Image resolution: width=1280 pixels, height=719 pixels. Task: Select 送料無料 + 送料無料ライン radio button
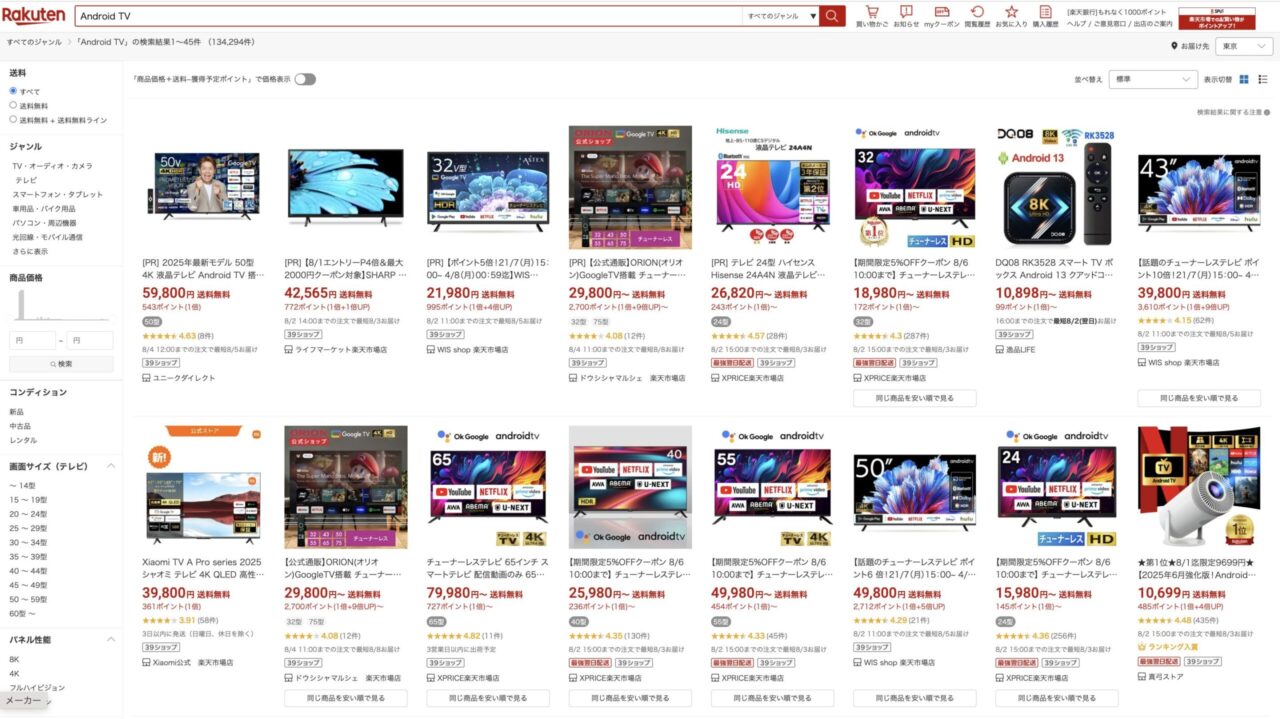point(14,119)
